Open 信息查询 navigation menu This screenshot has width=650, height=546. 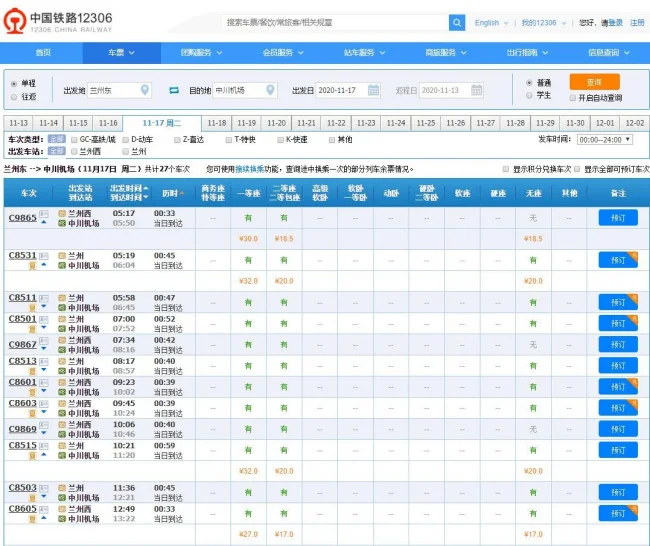click(609, 53)
